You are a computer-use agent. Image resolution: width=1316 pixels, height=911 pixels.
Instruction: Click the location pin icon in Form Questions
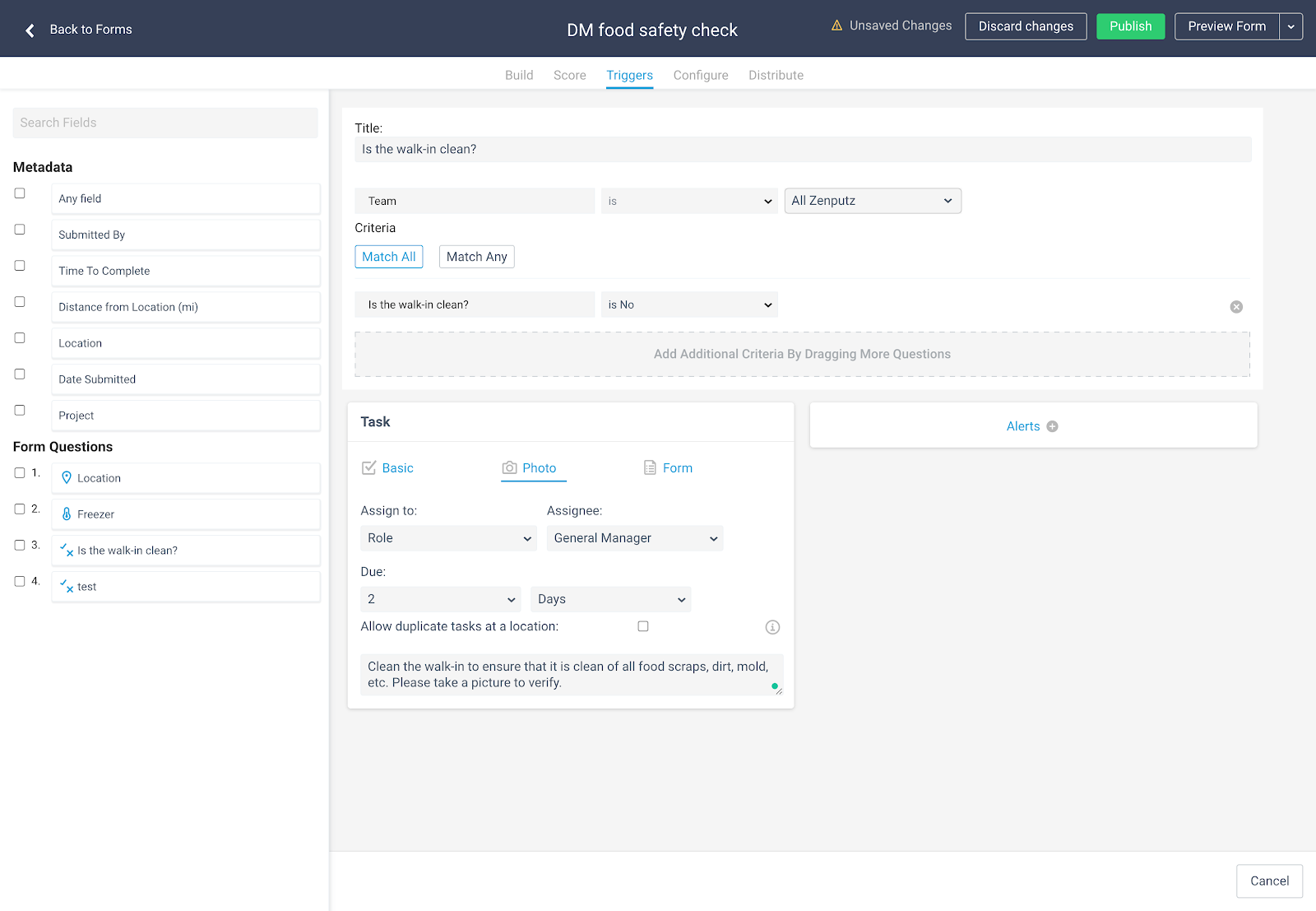tap(67, 477)
